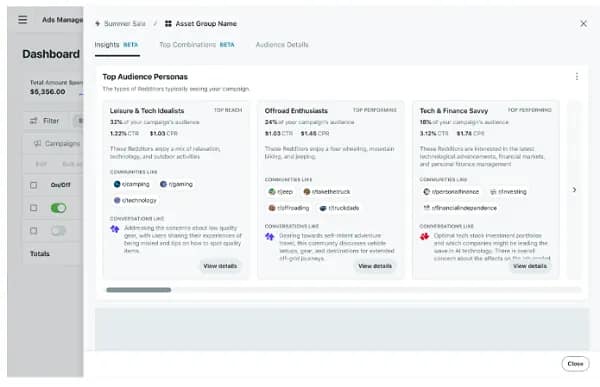Screen dimensions: 600x387
Task: Click the $5,356.00 total amount value
Action: click(47, 92)
